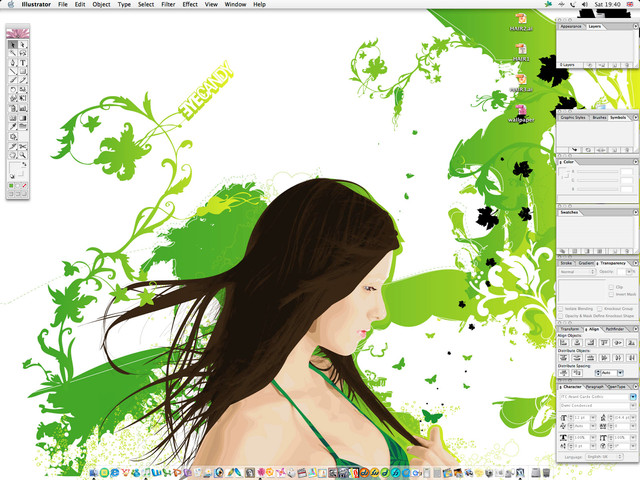The image size is (640, 480).
Task: Select the Zoom magnifier tool
Action: 23,155
